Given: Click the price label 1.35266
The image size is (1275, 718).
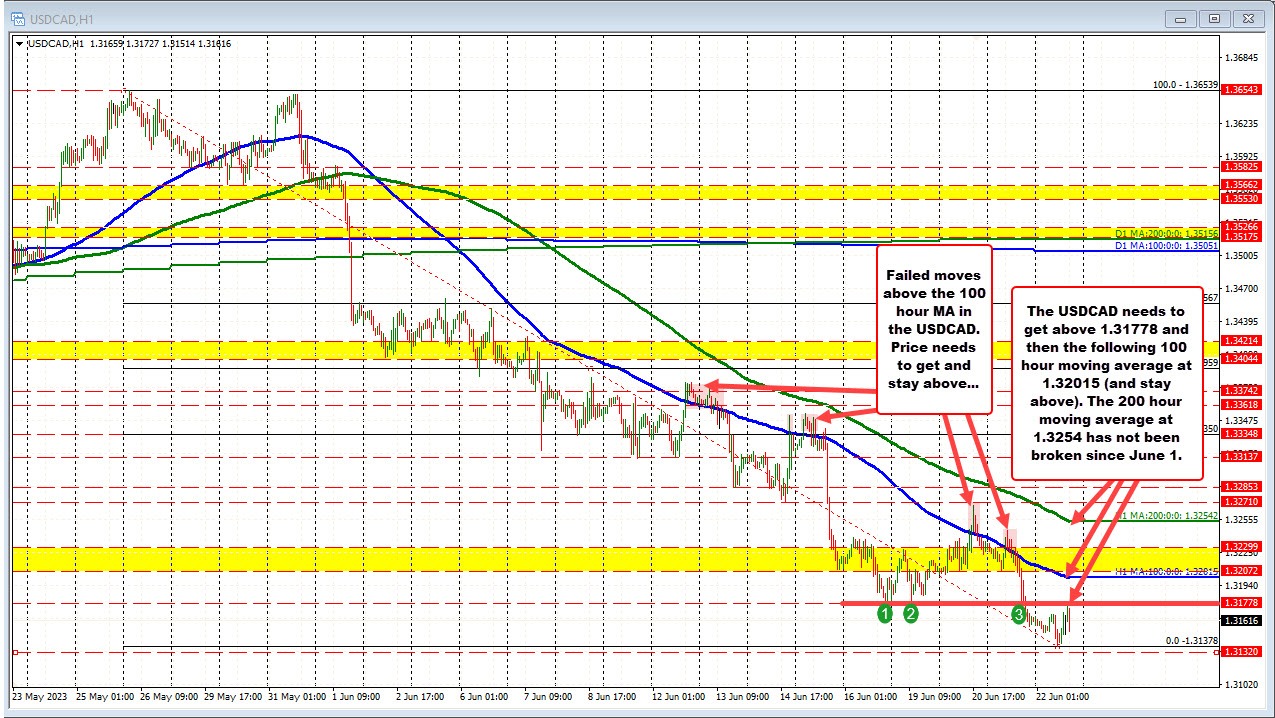Looking at the screenshot, I should click(1239, 227).
